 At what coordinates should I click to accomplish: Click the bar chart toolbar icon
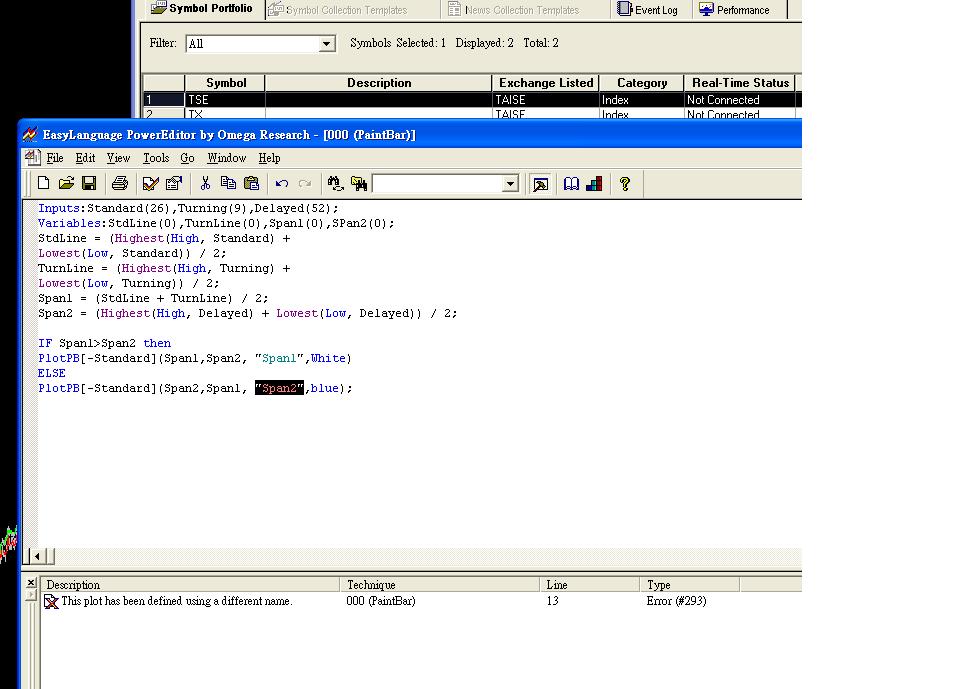click(x=594, y=184)
